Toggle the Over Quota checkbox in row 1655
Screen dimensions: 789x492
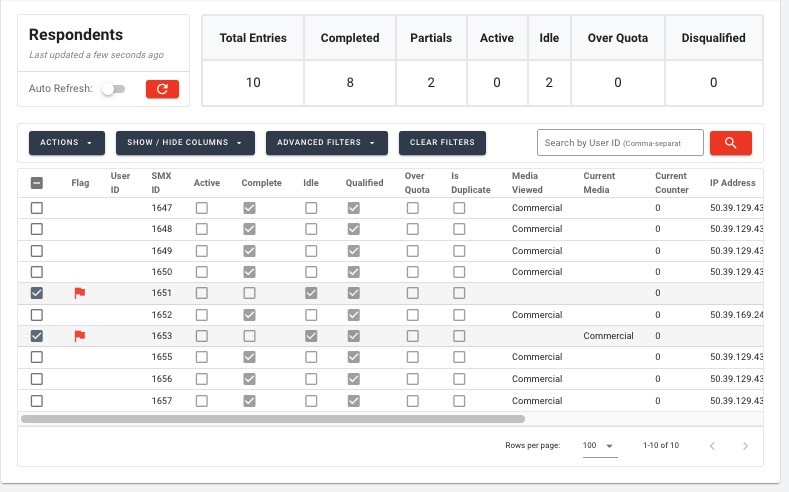click(413, 357)
